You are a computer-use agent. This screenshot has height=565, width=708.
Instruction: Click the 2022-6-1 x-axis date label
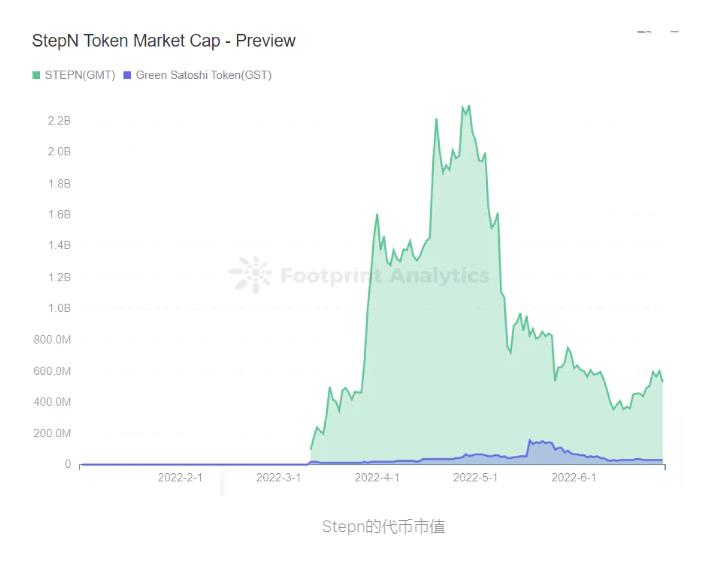click(574, 478)
